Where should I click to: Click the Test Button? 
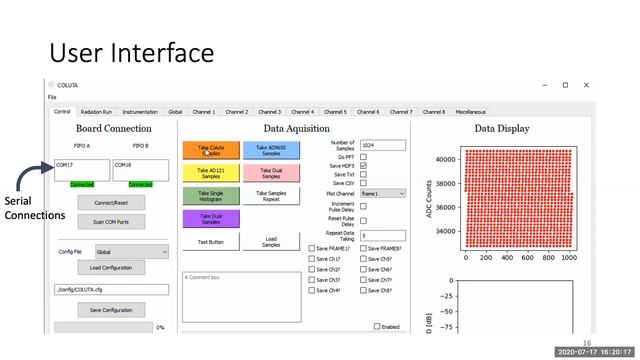click(211, 242)
